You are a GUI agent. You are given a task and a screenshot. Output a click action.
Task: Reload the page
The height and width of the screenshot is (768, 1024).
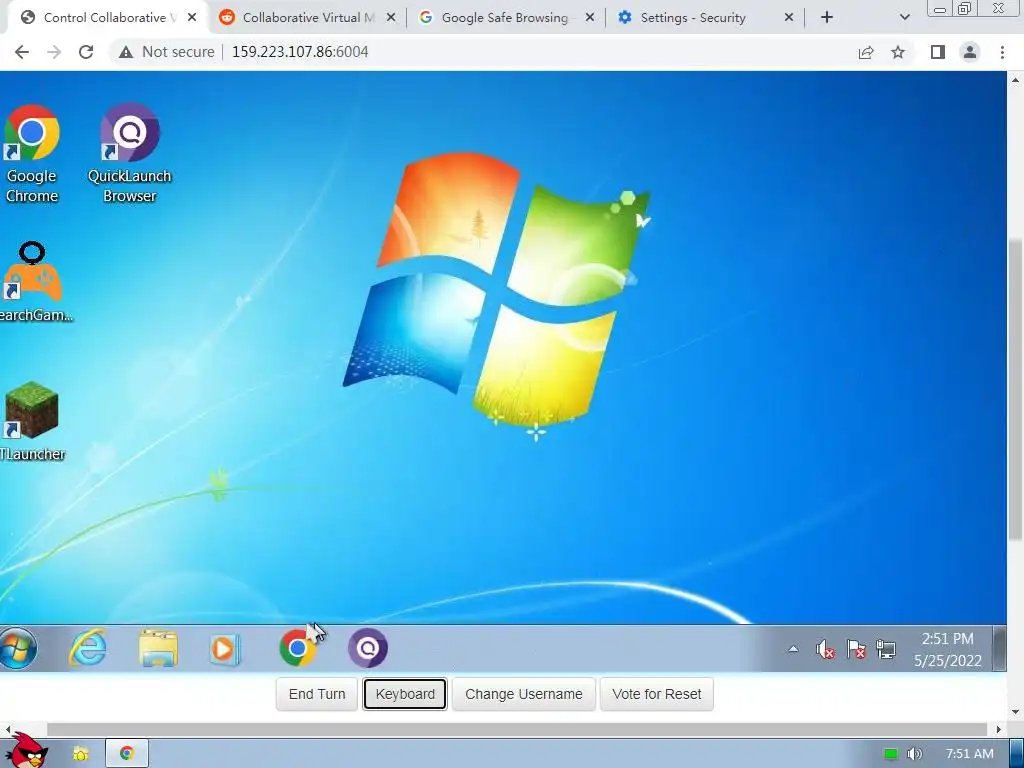tap(86, 52)
